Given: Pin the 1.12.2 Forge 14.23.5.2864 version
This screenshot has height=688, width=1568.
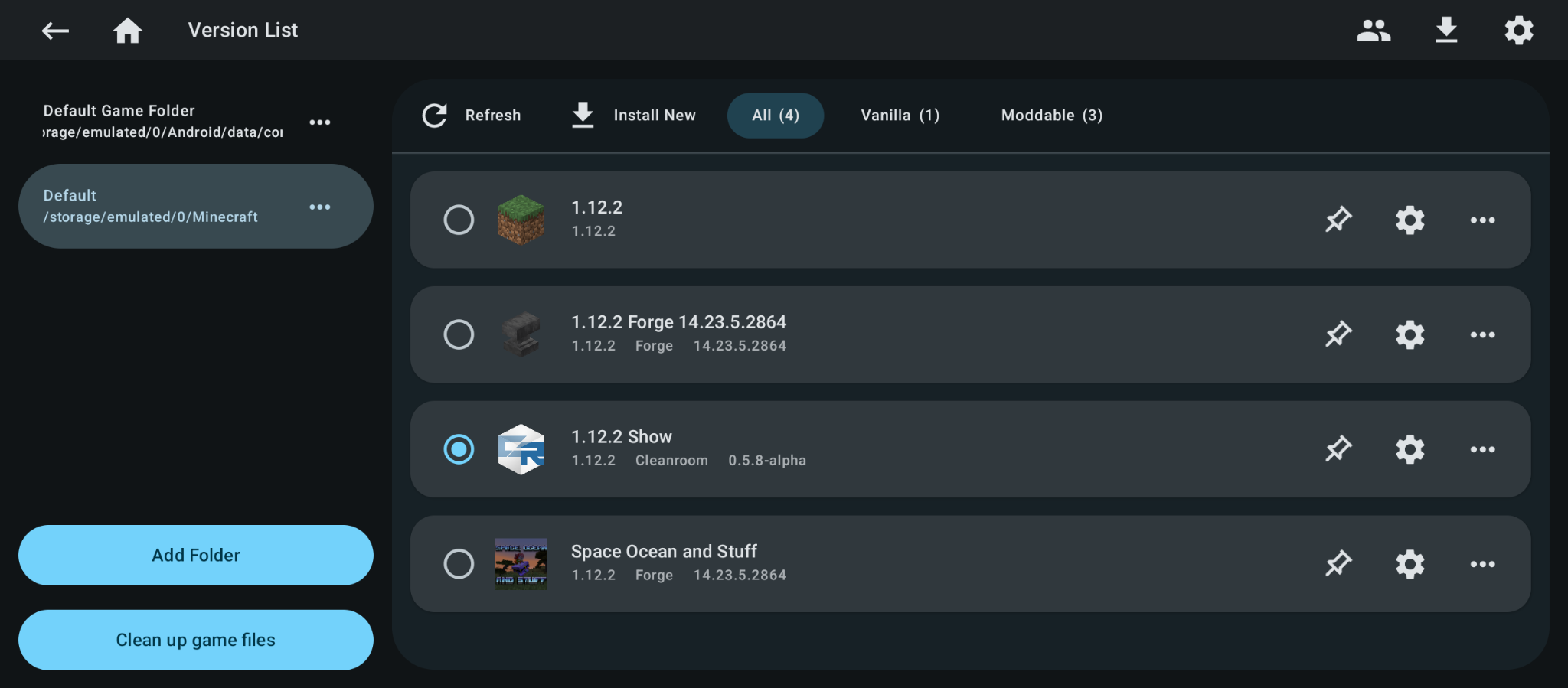Looking at the screenshot, I should tap(1338, 334).
